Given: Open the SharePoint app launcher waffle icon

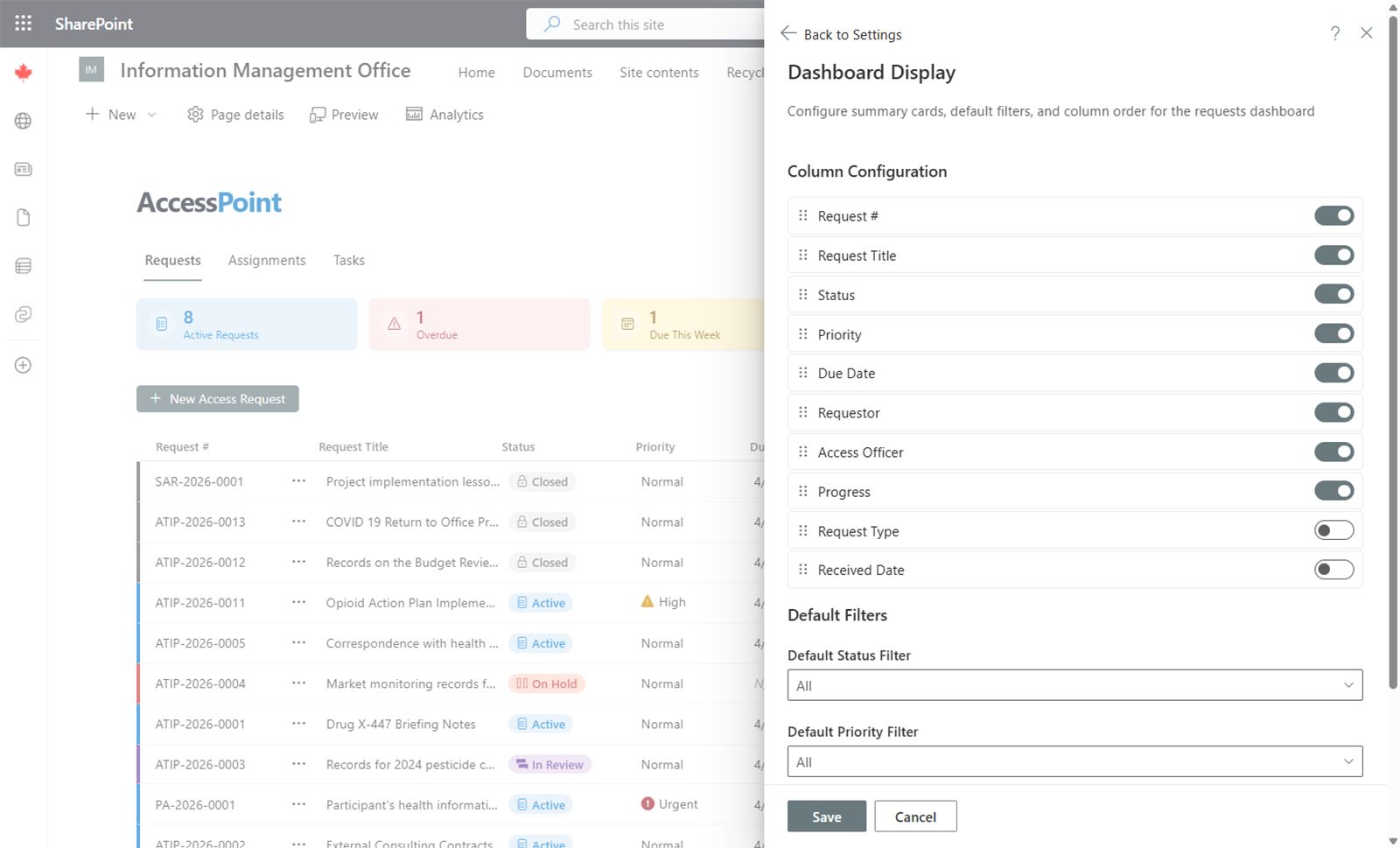Looking at the screenshot, I should pyautogui.click(x=24, y=24).
